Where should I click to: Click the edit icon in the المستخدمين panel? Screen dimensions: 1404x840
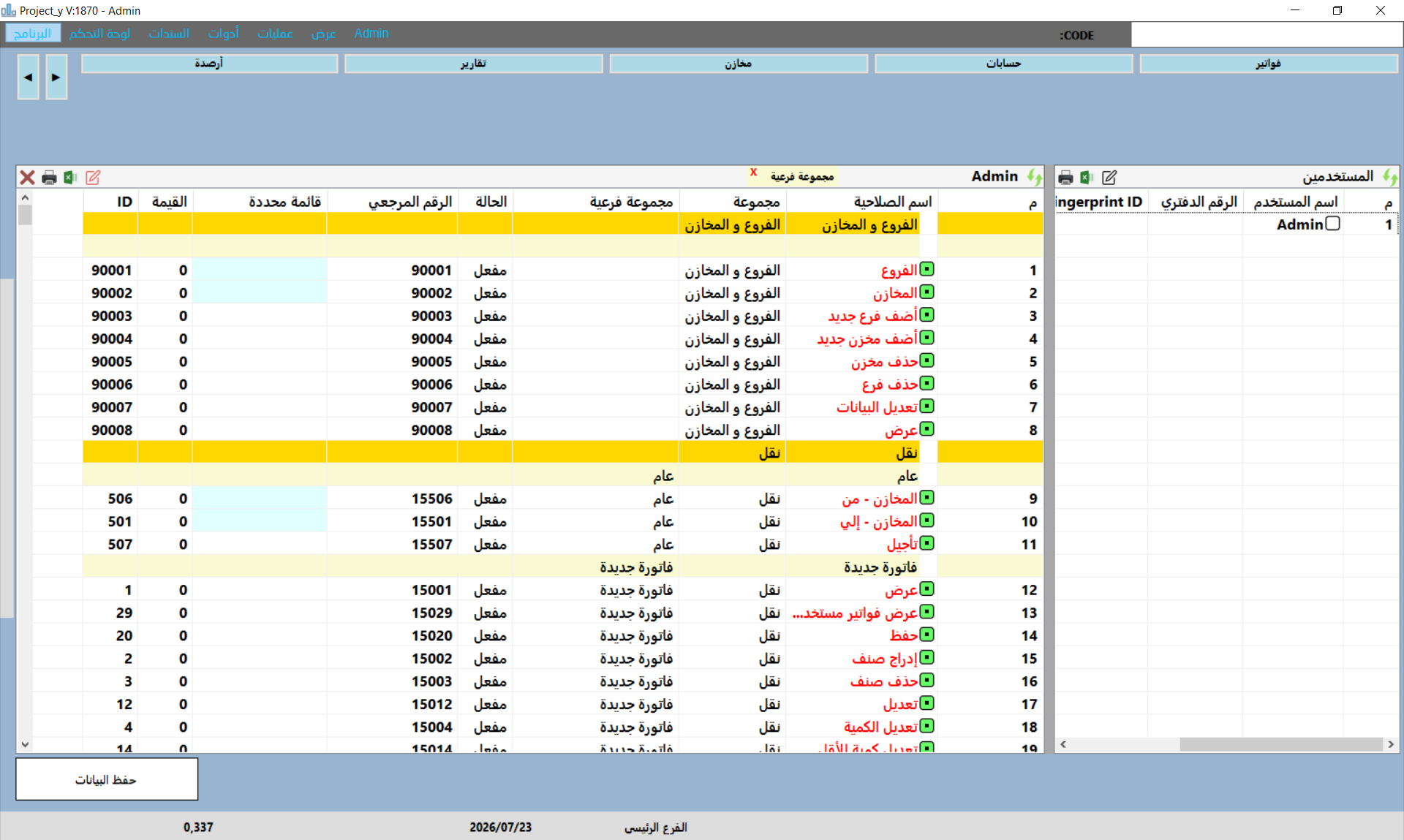coord(1109,177)
